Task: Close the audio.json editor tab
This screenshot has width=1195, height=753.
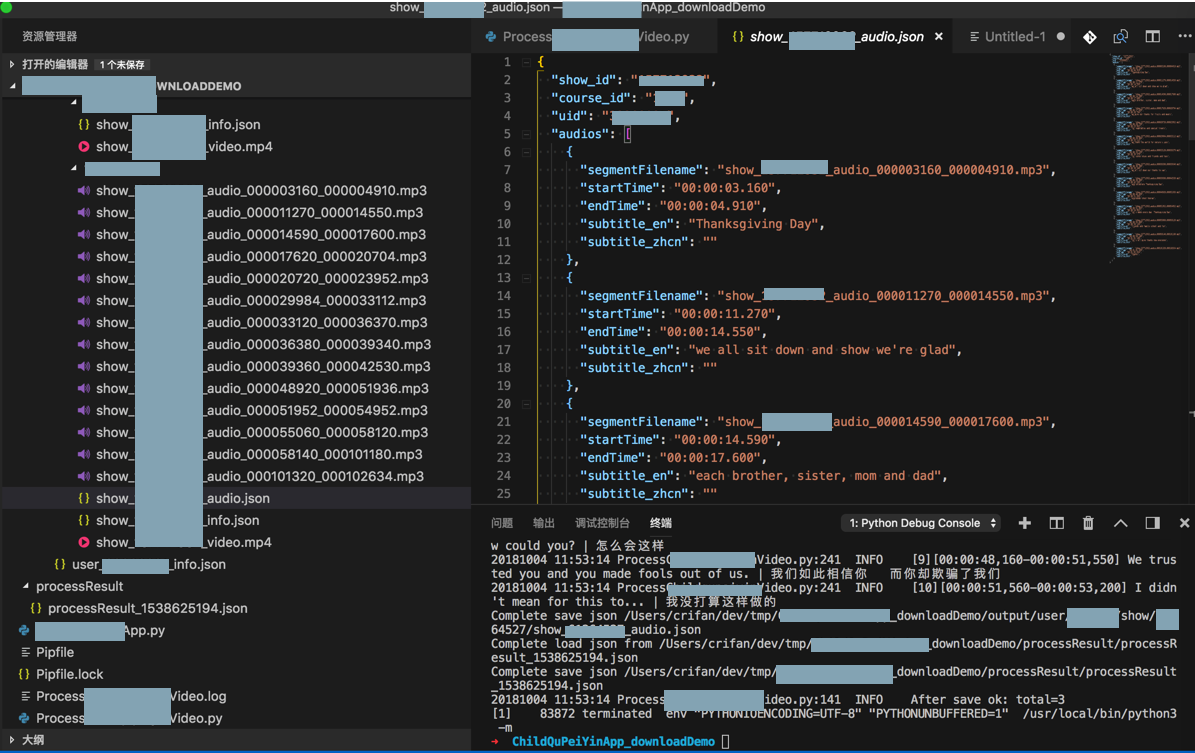Action: [939, 37]
